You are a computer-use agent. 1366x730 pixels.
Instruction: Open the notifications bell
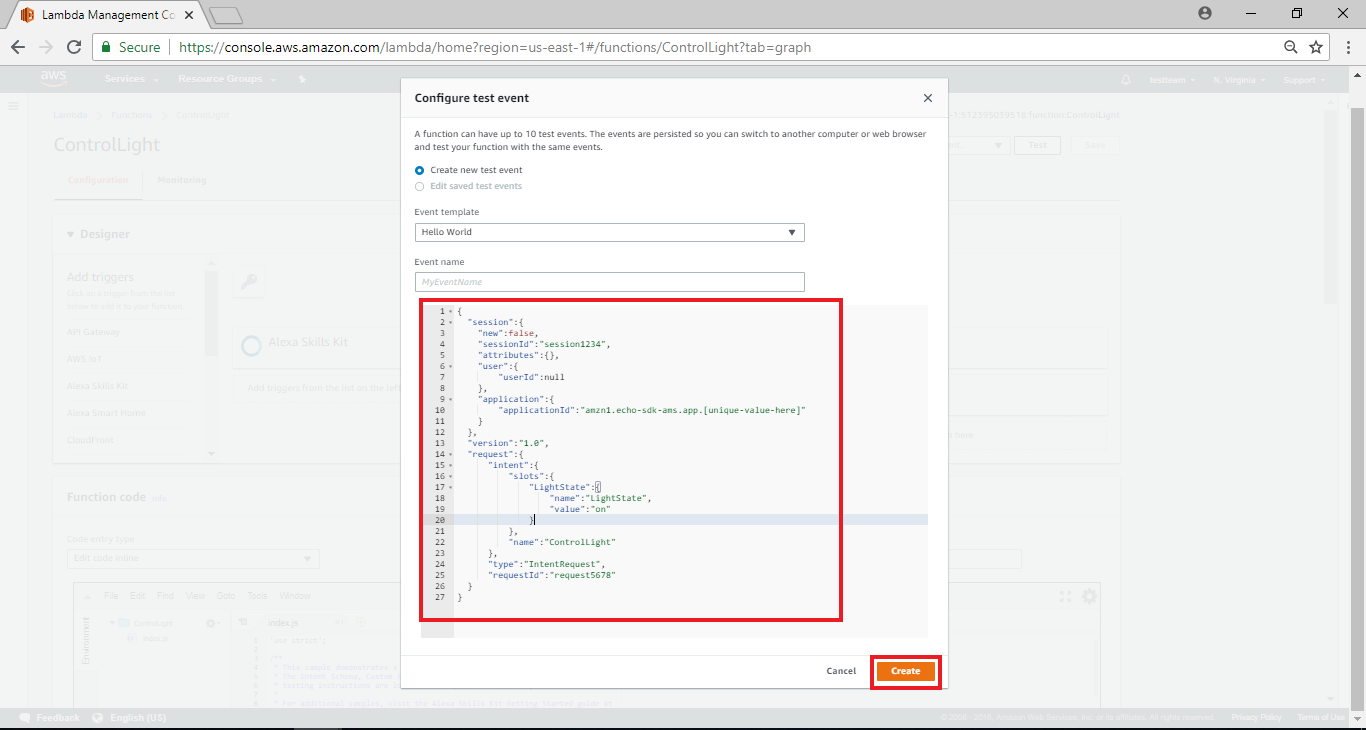[x=1126, y=80]
